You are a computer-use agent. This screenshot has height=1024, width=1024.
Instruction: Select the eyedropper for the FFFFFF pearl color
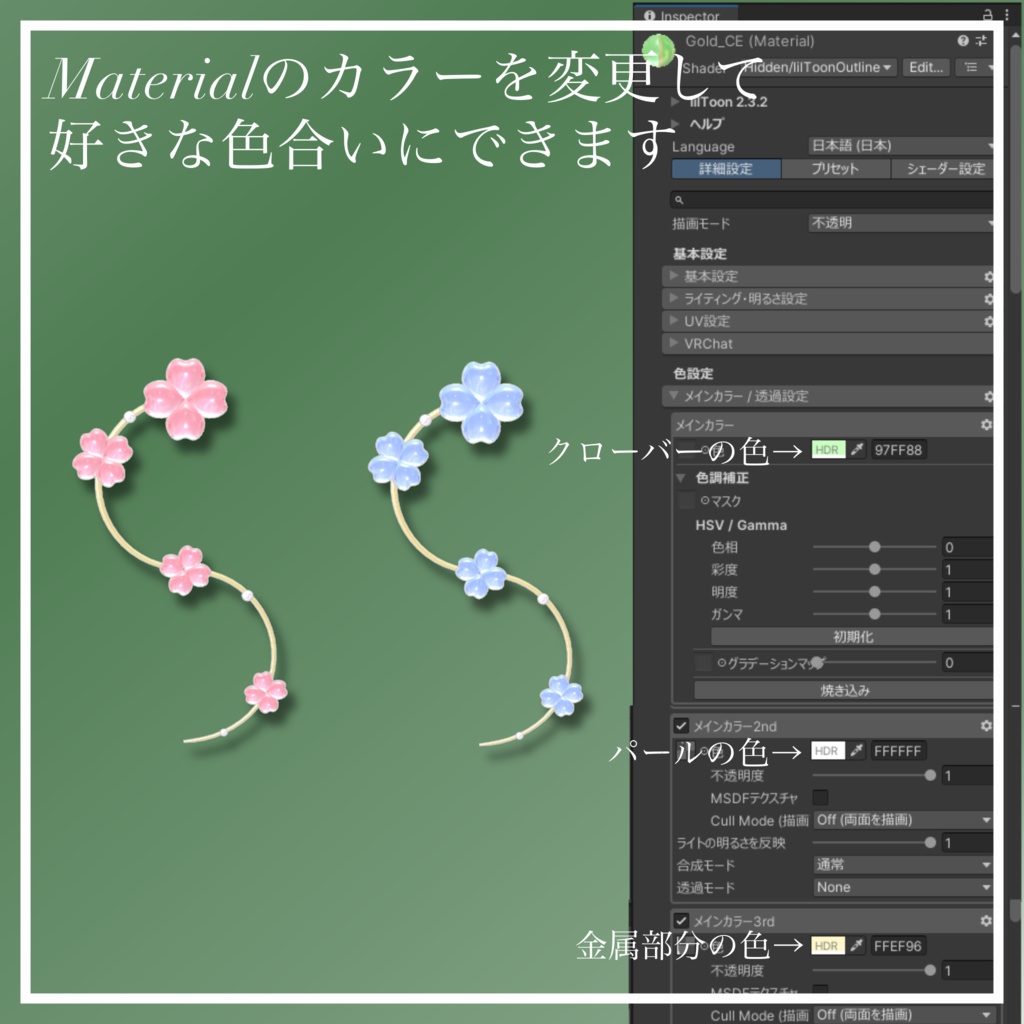[x=856, y=751]
